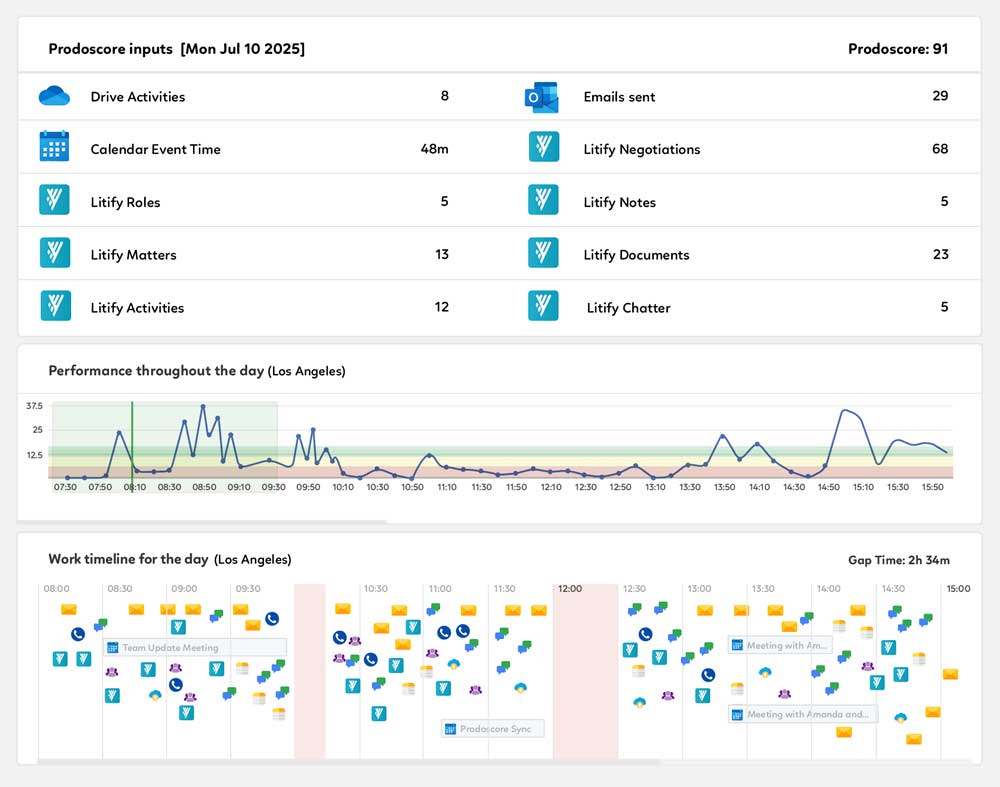Viewport: 1000px width, 787px height.
Task: Click the Litify icon next to Litify Activities
Action: (55, 305)
